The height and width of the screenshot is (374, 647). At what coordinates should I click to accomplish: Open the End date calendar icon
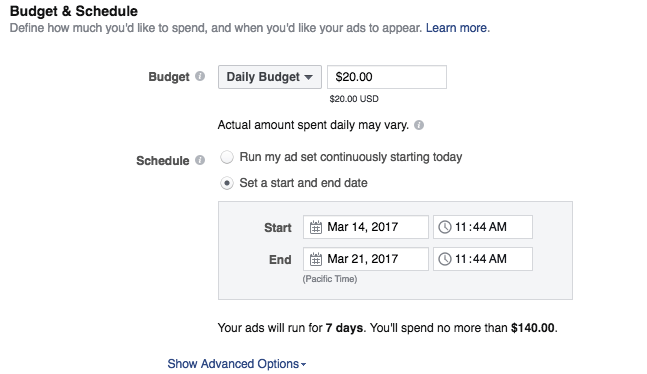click(316, 259)
